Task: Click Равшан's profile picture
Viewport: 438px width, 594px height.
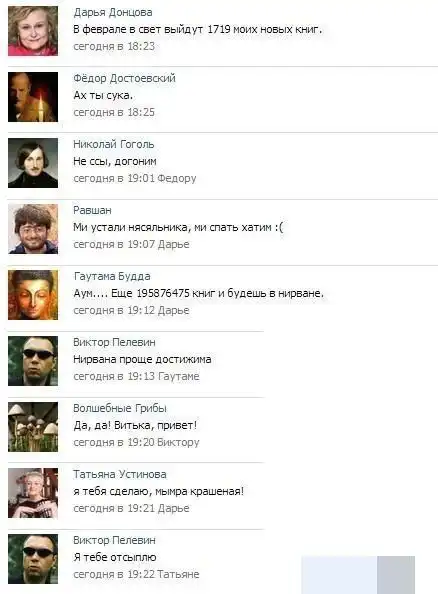Action: (33, 229)
